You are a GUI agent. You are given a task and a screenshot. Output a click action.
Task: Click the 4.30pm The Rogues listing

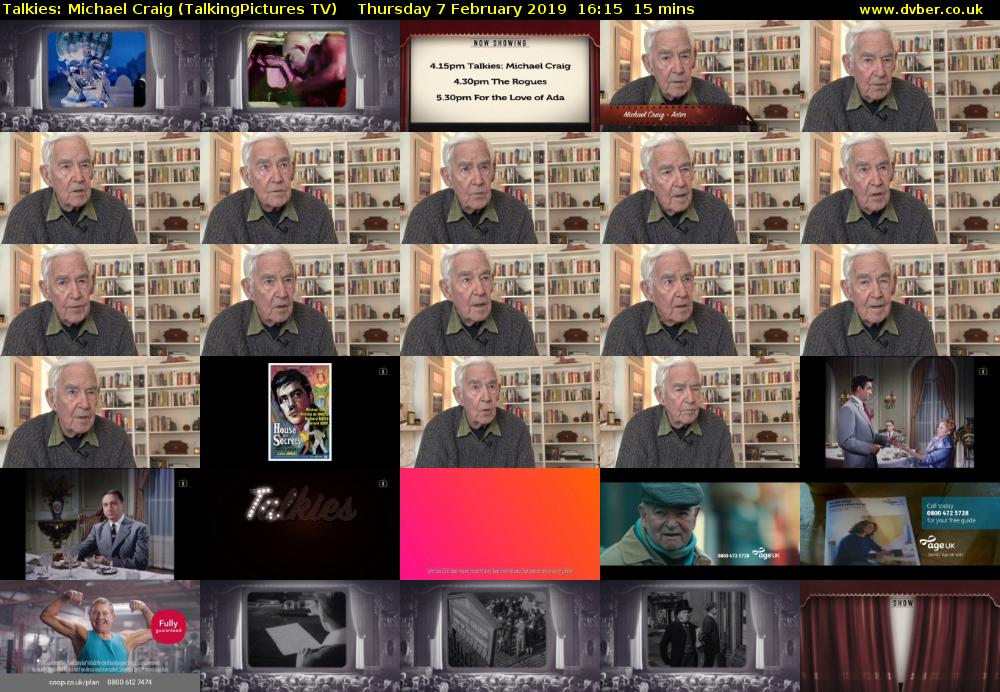coord(500,81)
